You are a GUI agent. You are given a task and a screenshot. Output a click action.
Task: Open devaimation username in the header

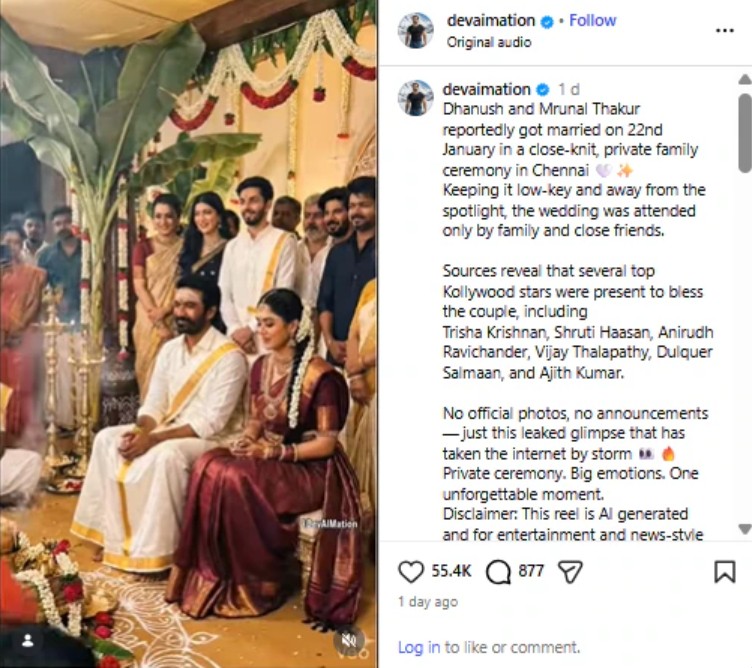(x=490, y=20)
